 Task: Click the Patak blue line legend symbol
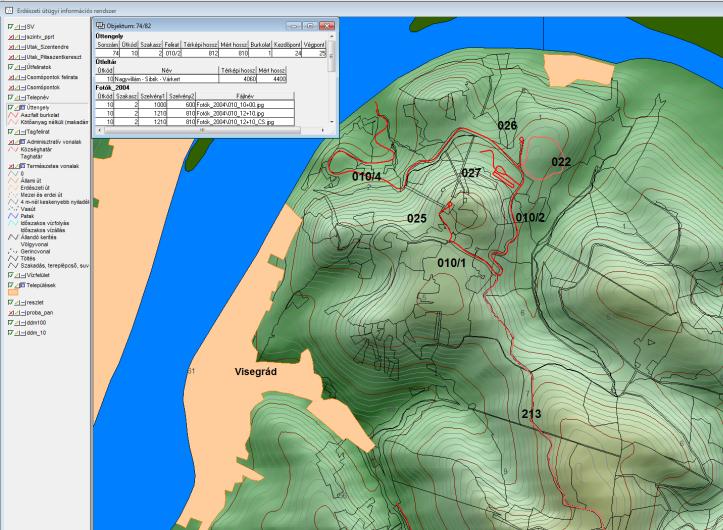pos(13,216)
